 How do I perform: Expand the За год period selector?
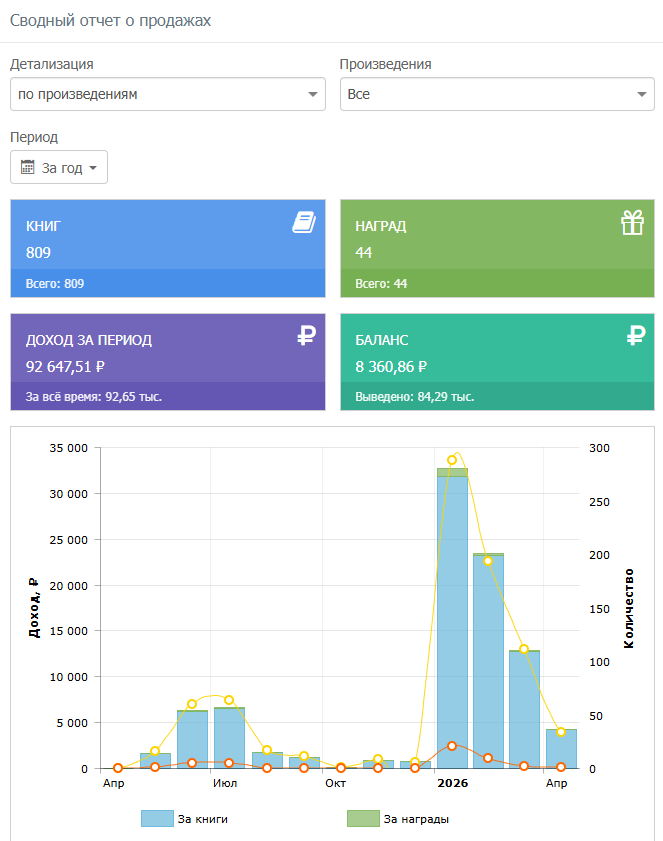(59, 167)
